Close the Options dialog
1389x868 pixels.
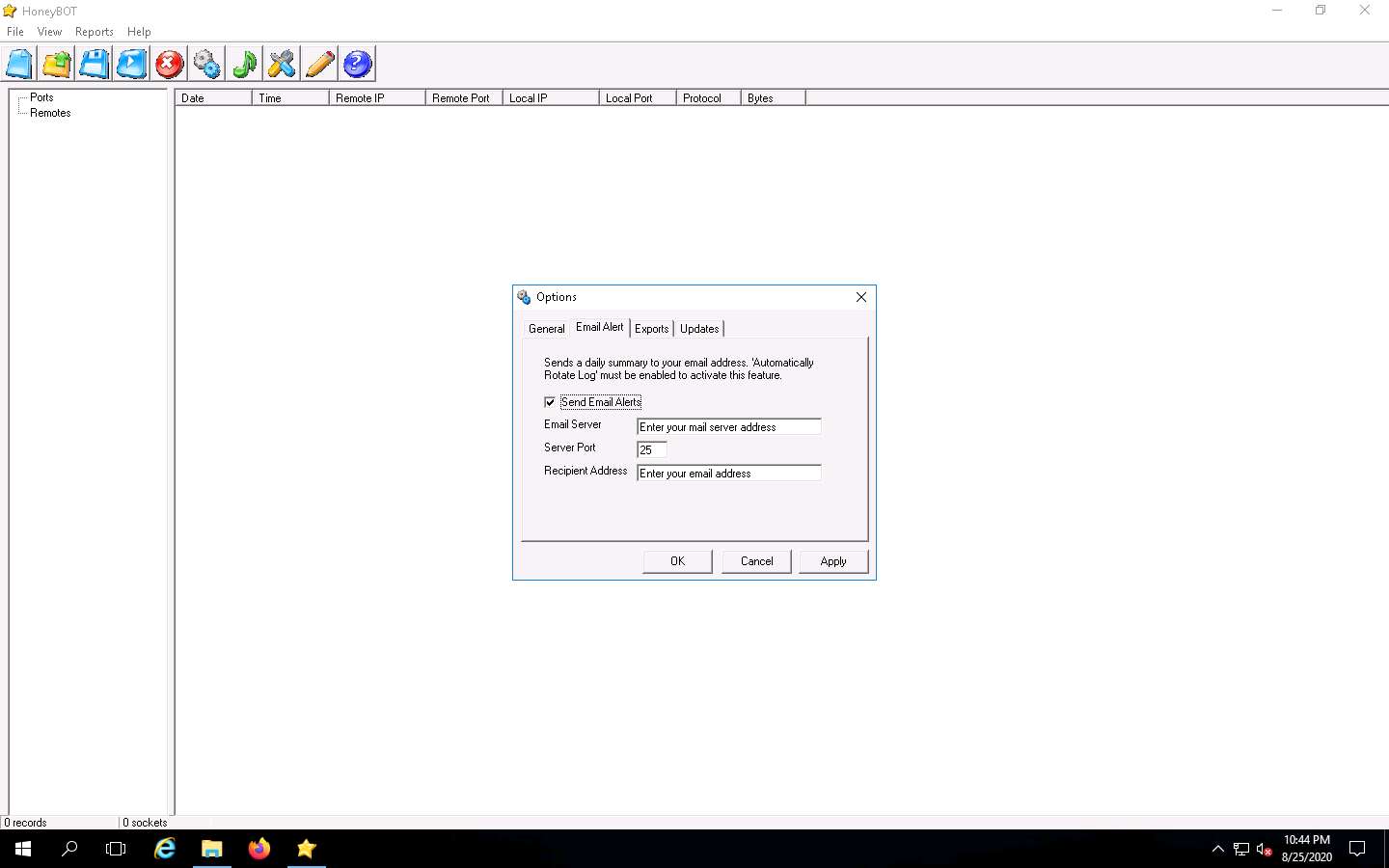(x=861, y=297)
